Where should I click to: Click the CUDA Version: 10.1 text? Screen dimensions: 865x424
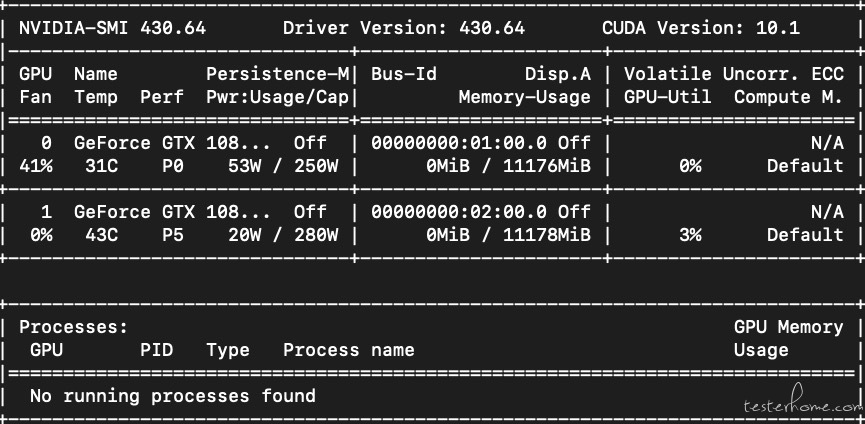[x=700, y=28]
